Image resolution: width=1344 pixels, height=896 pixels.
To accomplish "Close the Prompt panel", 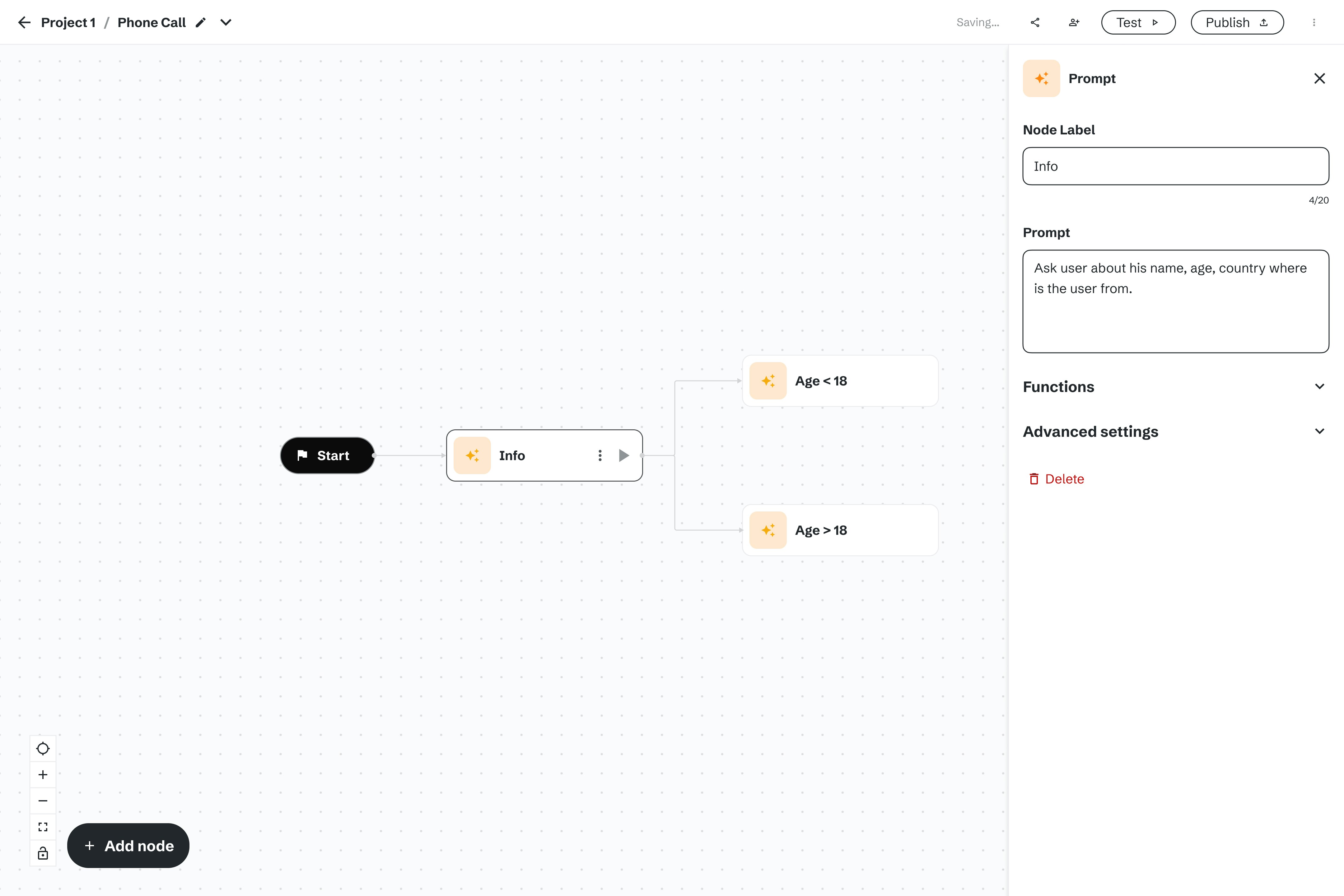I will click(1319, 78).
